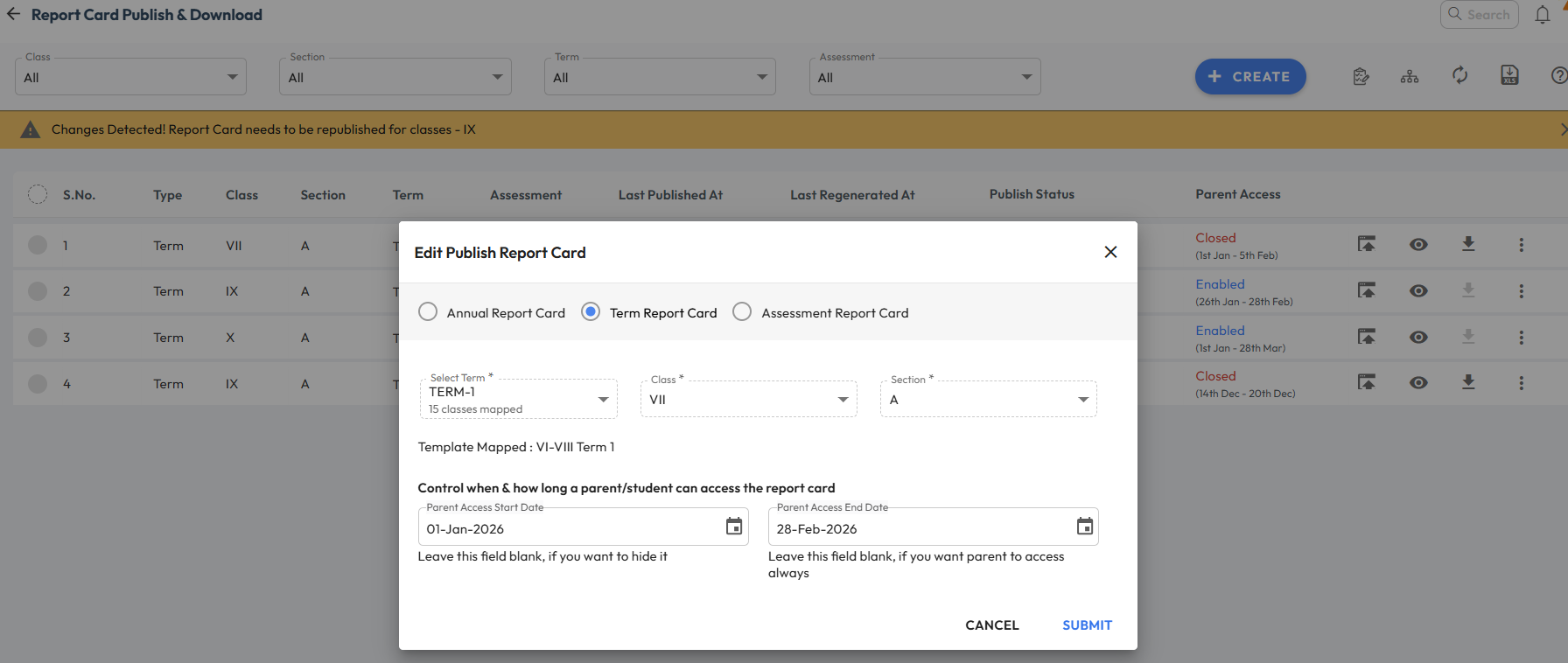This screenshot has width=1568, height=663.
Task: Select Annual Report Card radio option
Action: 428,312
